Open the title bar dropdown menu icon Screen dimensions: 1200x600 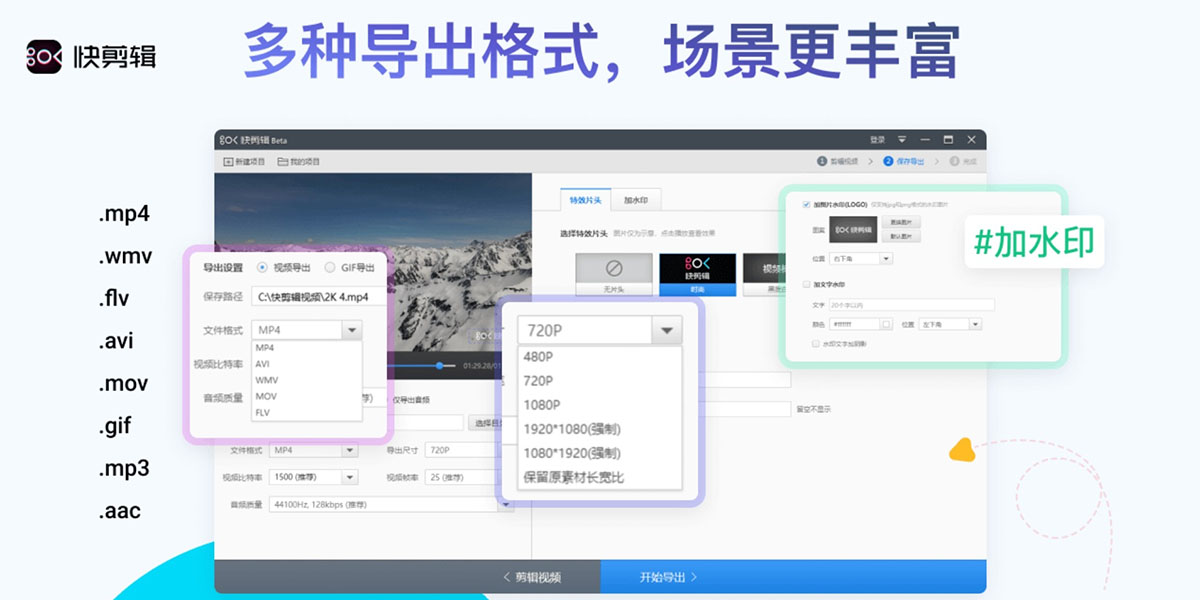(902, 139)
